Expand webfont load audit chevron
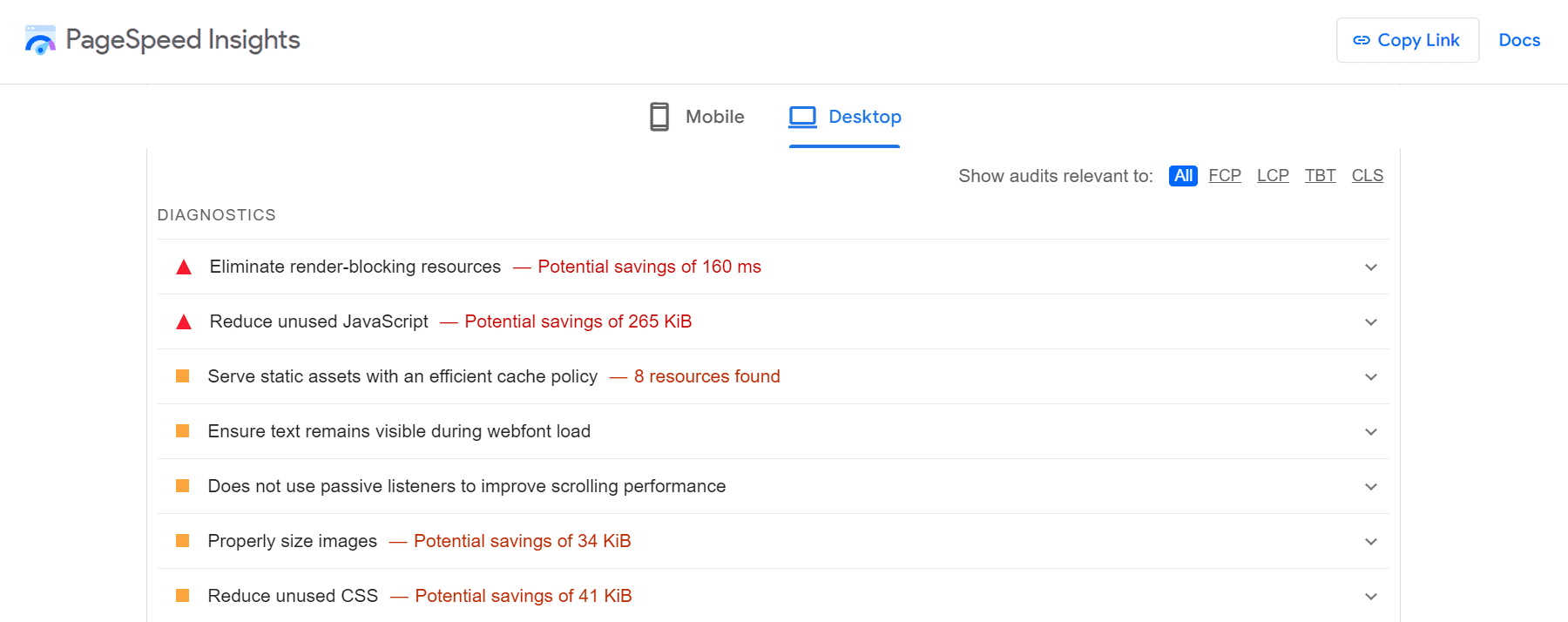The height and width of the screenshot is (622, 1568). click(1371, 432)
